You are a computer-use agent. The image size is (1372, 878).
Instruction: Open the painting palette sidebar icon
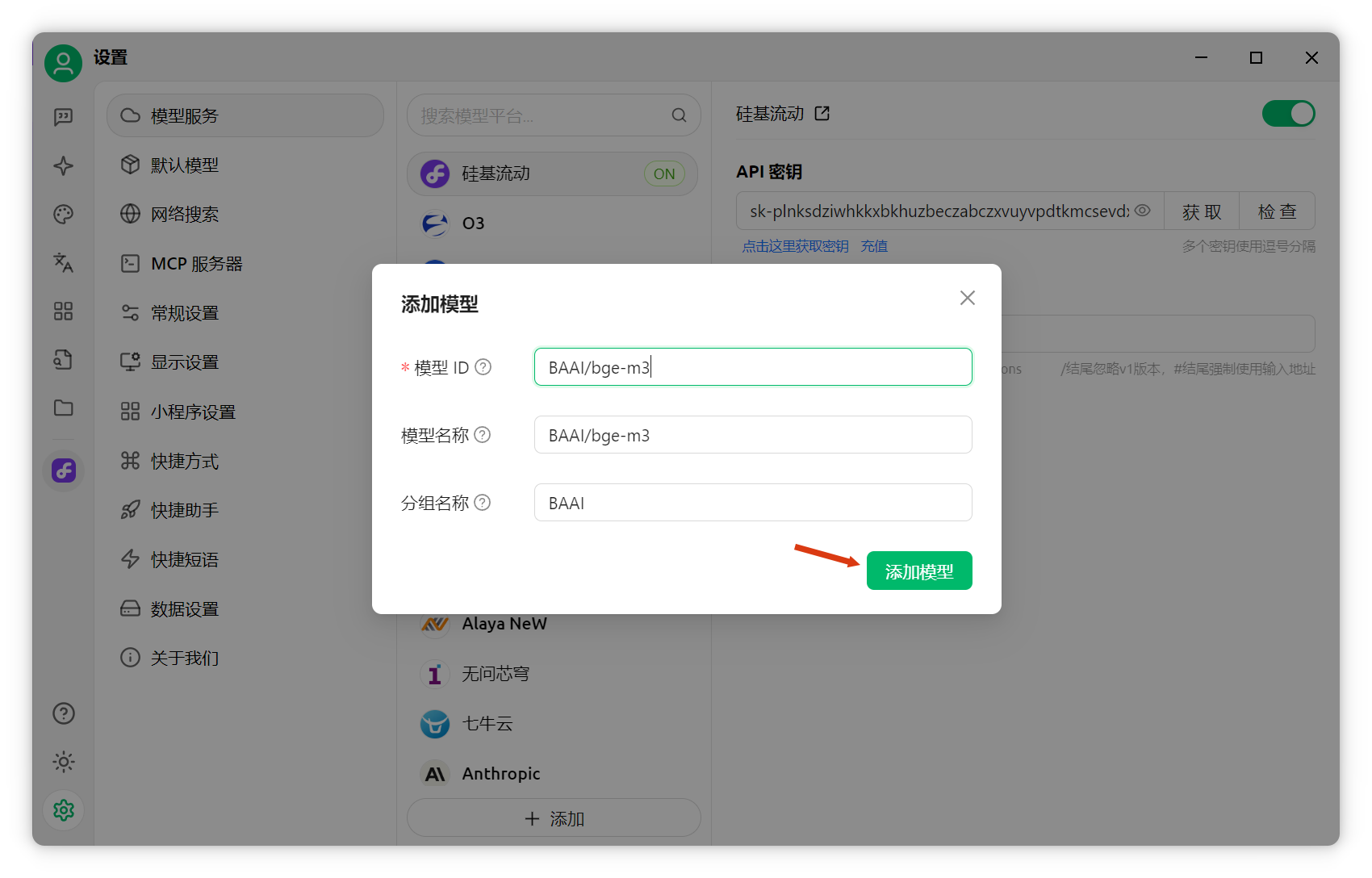pyautogui.click(x=63, y=214)
